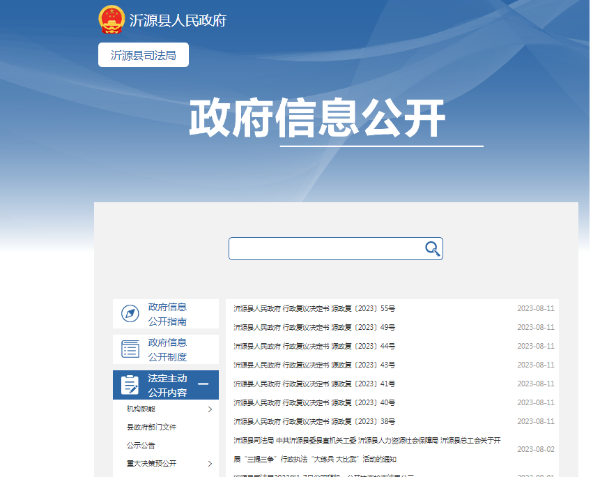Click the list icon for 政府信息公开制度
The height and width of the screenshot is (477, 600).
(x=130, y=349)
